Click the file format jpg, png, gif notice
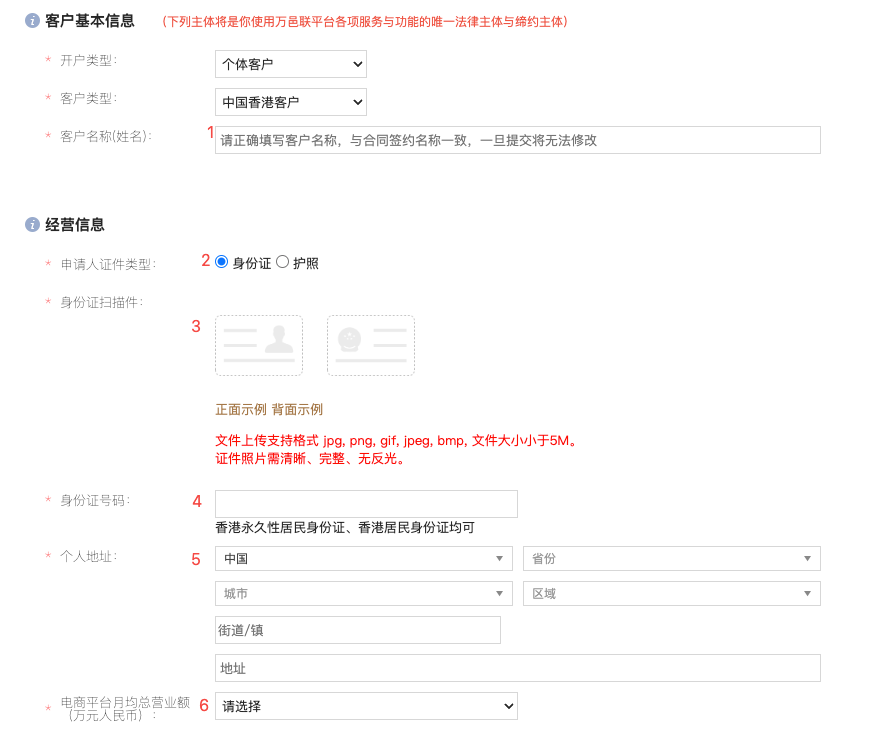Screen dimensions: 872x754 [397, 441]
